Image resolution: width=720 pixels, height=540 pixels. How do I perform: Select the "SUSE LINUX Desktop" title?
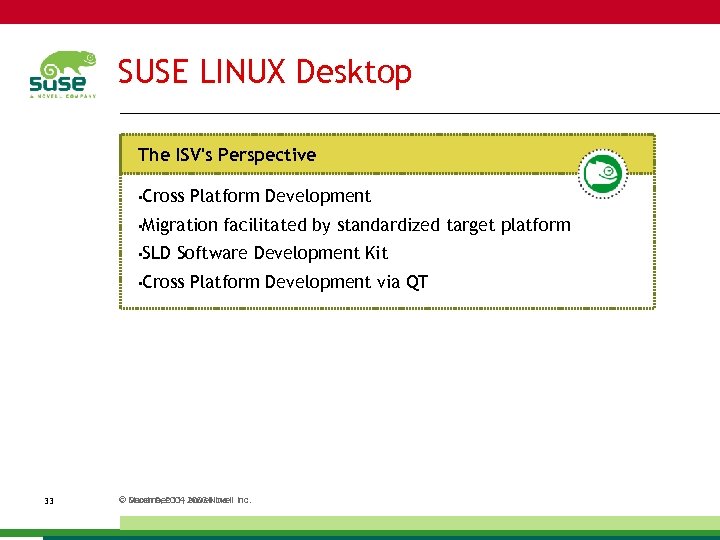coord(264,73)
